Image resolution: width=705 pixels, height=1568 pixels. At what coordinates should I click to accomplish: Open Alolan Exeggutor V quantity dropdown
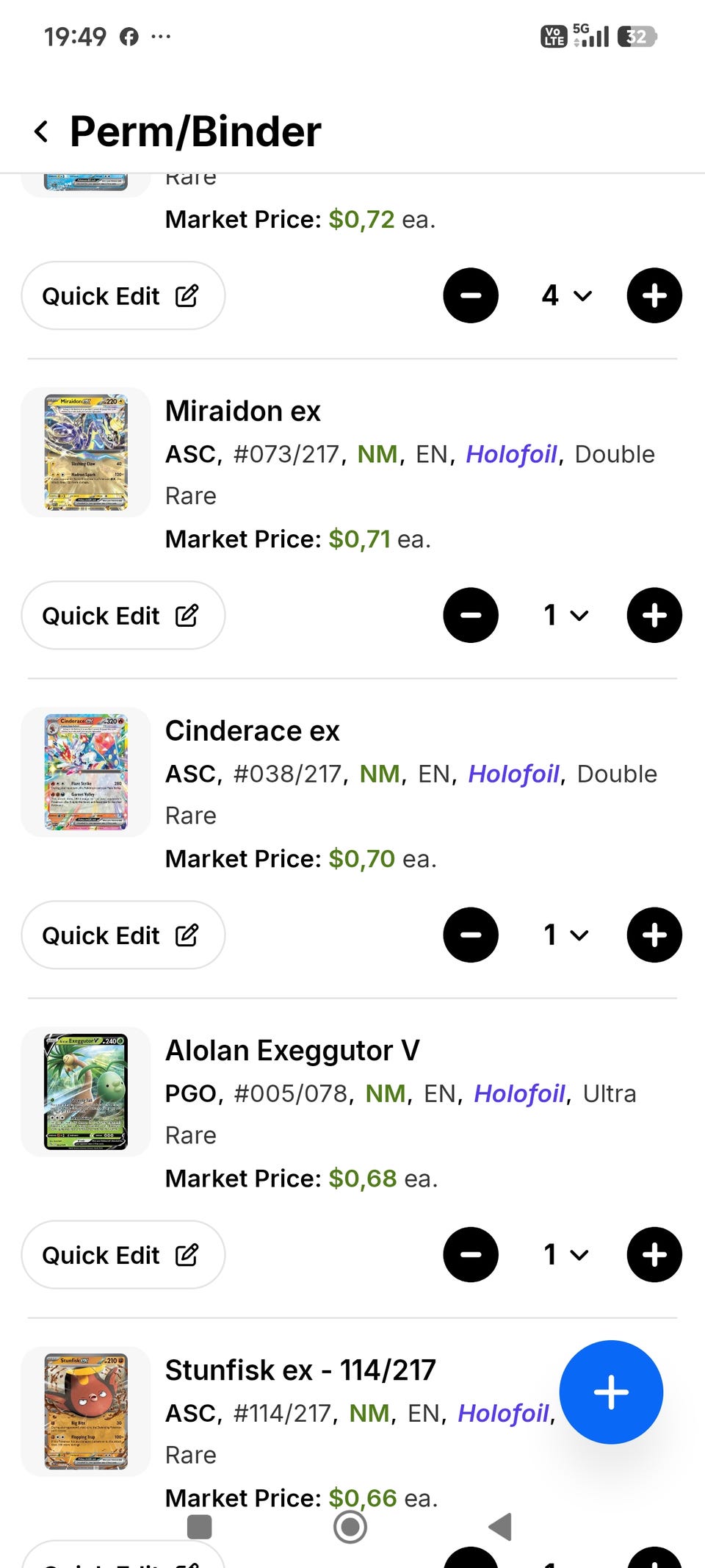coord(566,1254)
